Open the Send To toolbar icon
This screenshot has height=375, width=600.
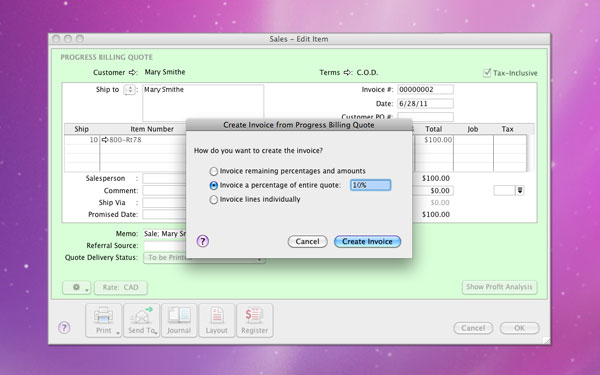click(x=141, y=321)
